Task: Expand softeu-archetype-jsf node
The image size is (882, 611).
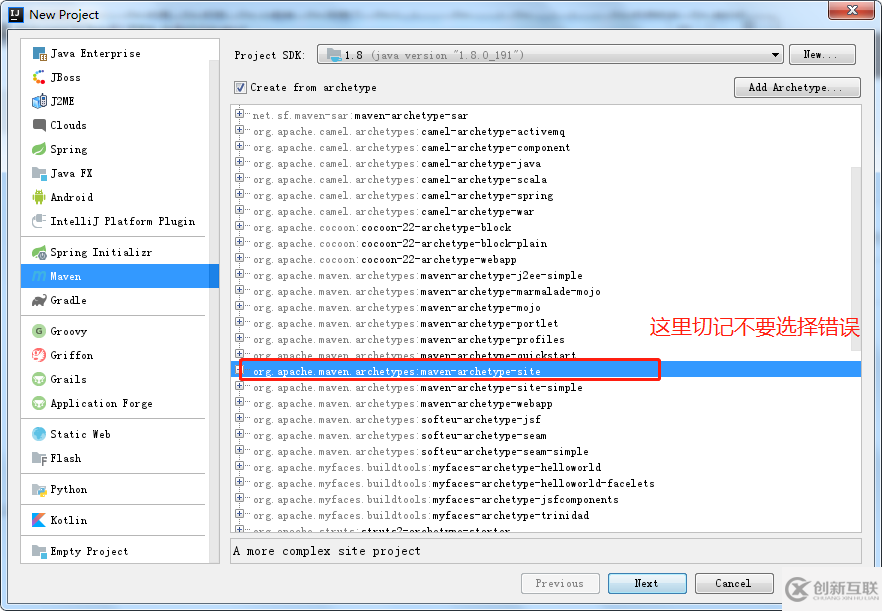Action: coord(240,418)
